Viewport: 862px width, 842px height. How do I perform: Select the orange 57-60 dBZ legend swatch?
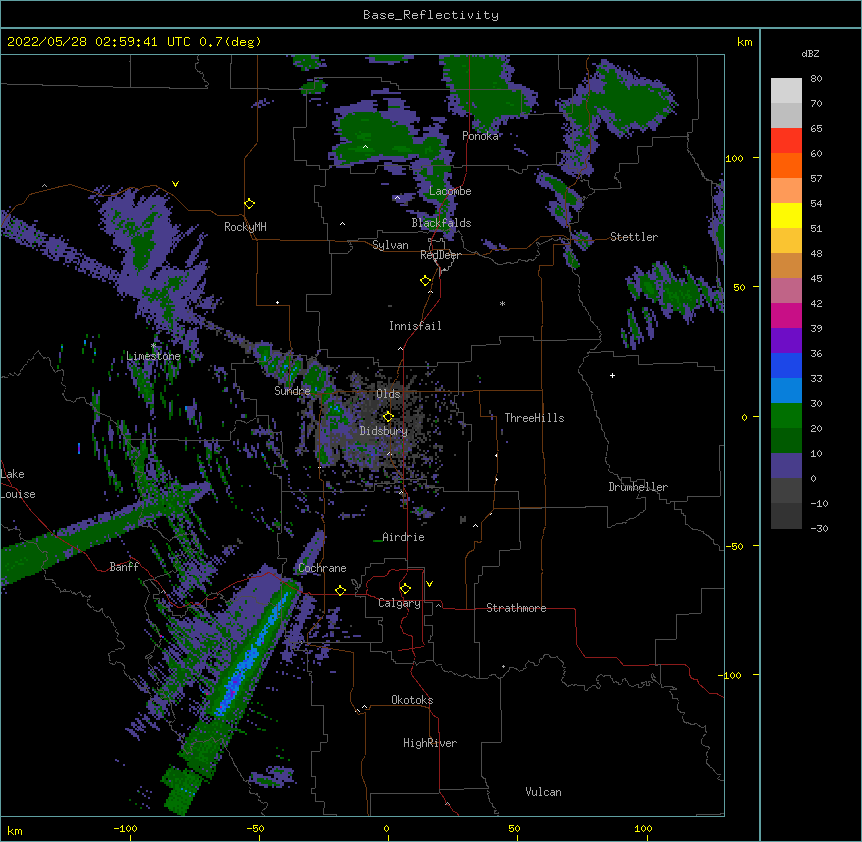click(786, 165)
